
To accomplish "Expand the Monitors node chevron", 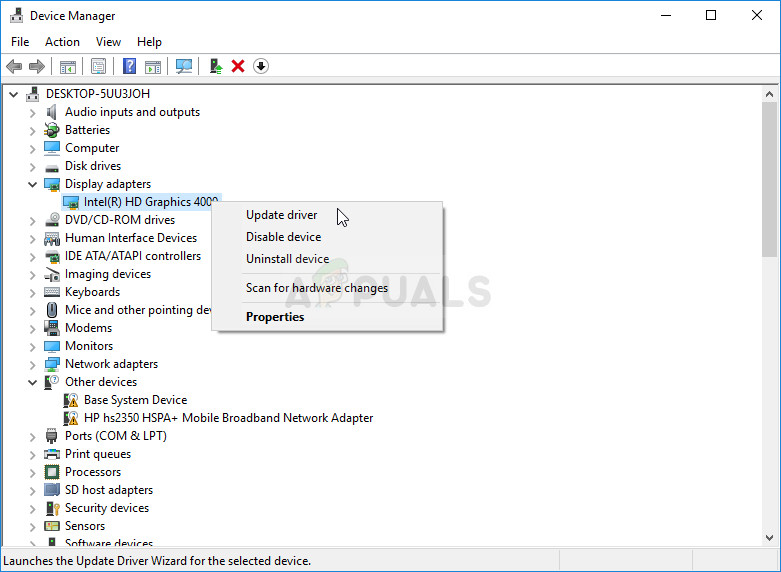I will 32,346.
